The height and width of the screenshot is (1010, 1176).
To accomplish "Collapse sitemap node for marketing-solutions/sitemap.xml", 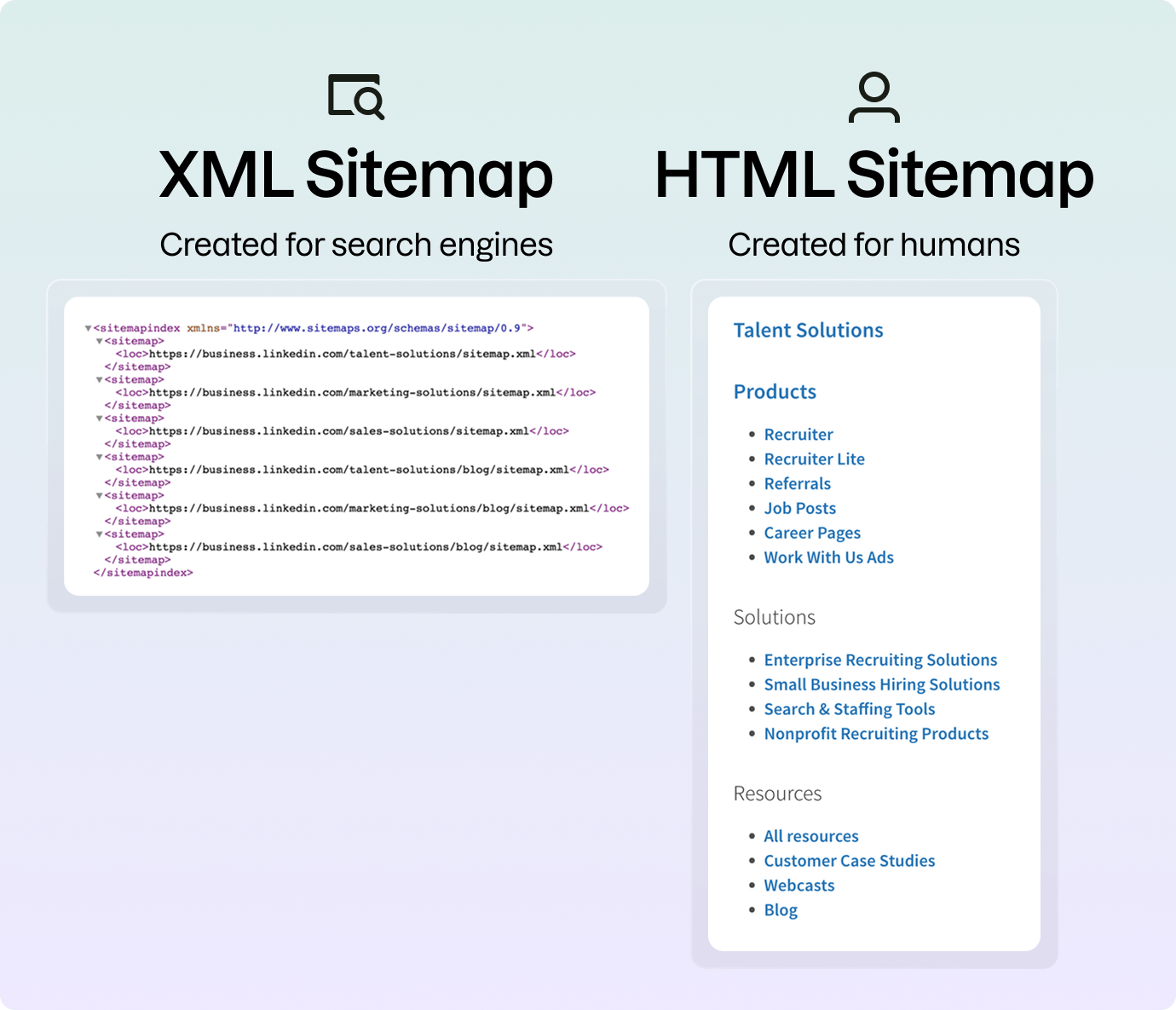I will pyautogui.click(x=99, y=380).
